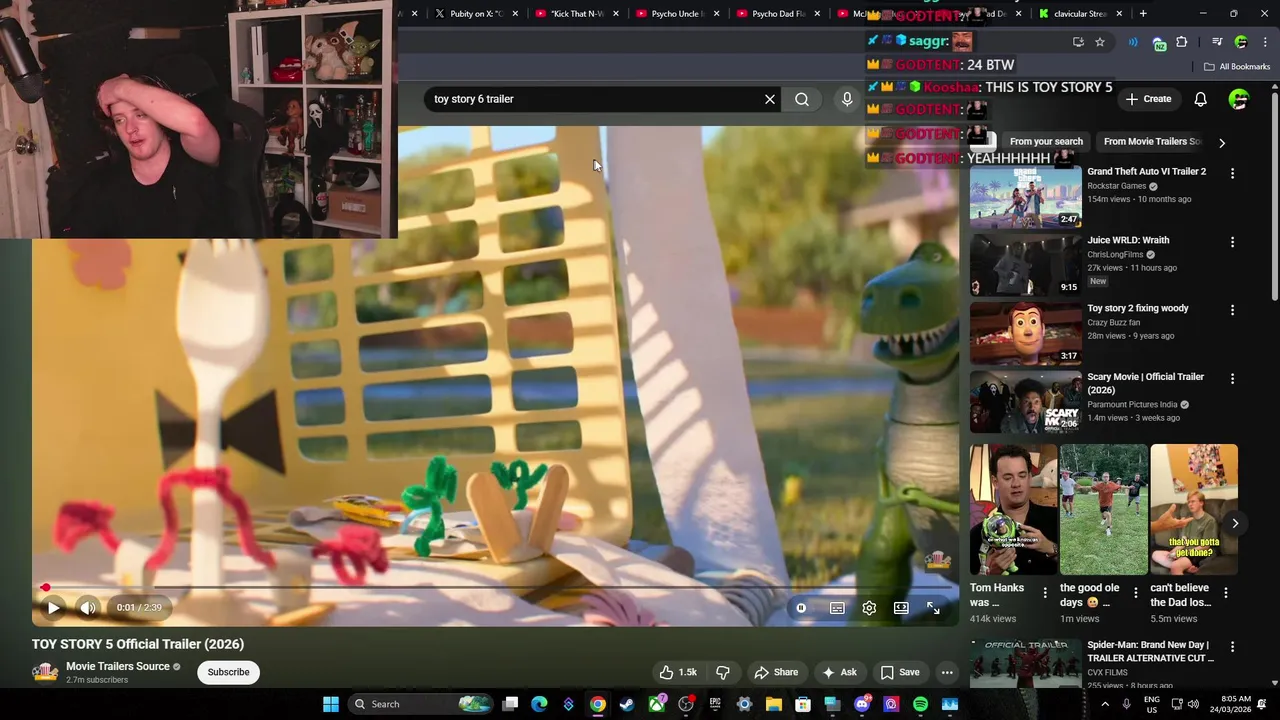Click the Ask button under the video

coord(839,672)
